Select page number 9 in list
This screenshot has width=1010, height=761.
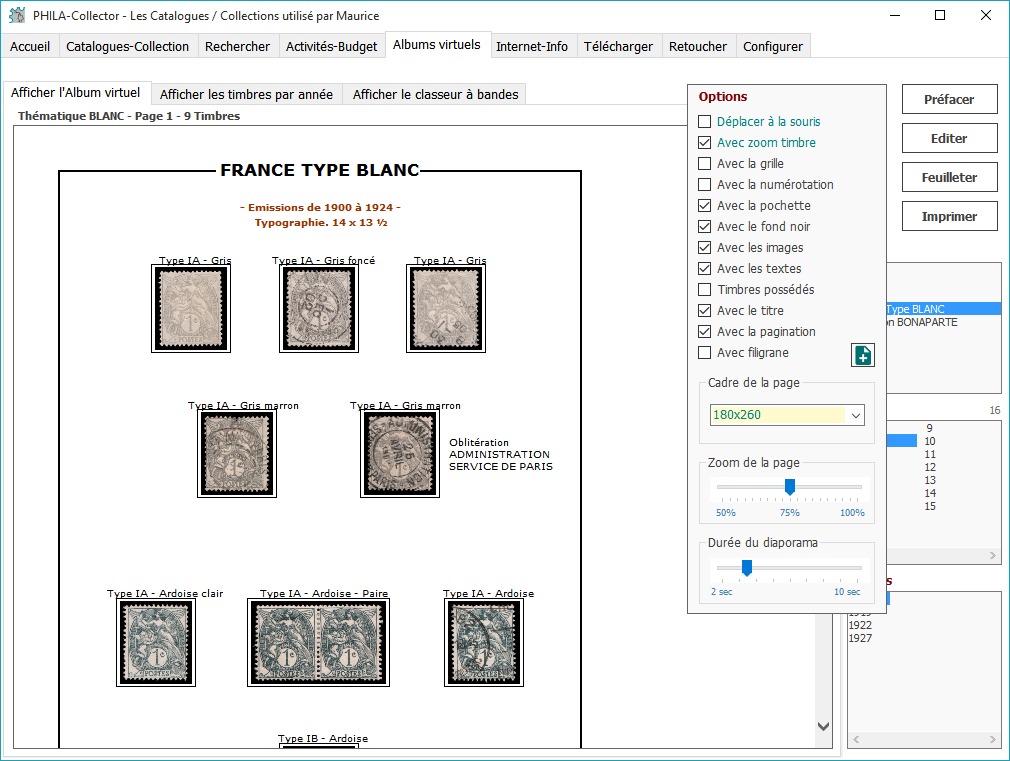[x=929, y=428]
